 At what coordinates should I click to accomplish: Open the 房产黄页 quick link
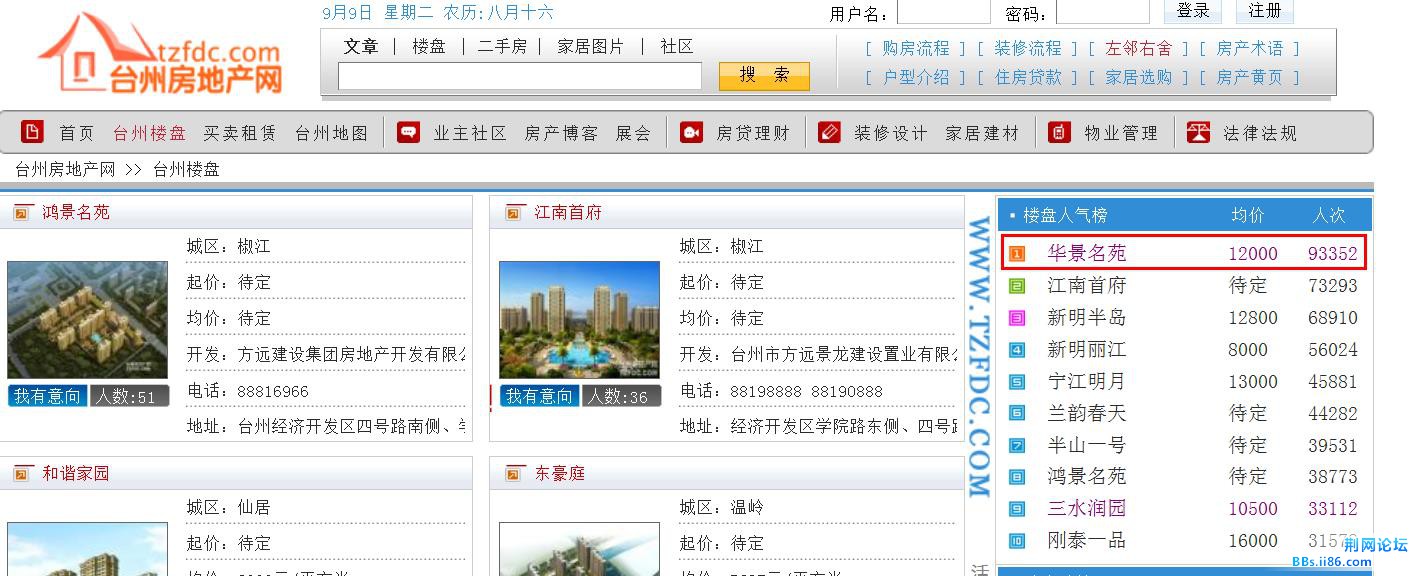(x=1250, y=77)
